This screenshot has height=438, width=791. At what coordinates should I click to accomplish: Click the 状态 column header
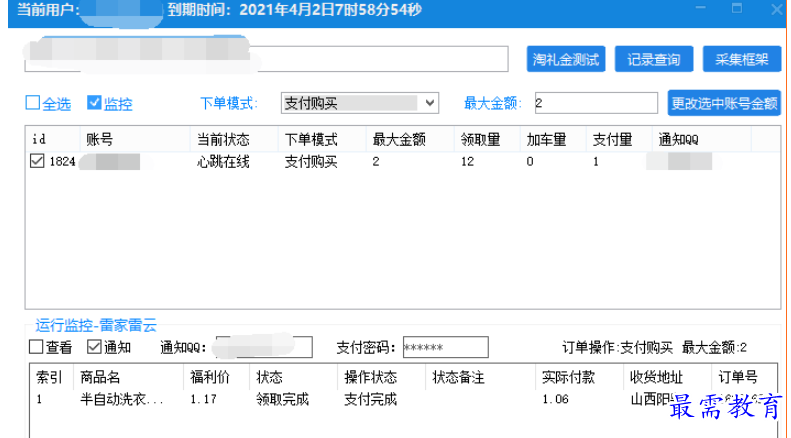click(293, 377)
